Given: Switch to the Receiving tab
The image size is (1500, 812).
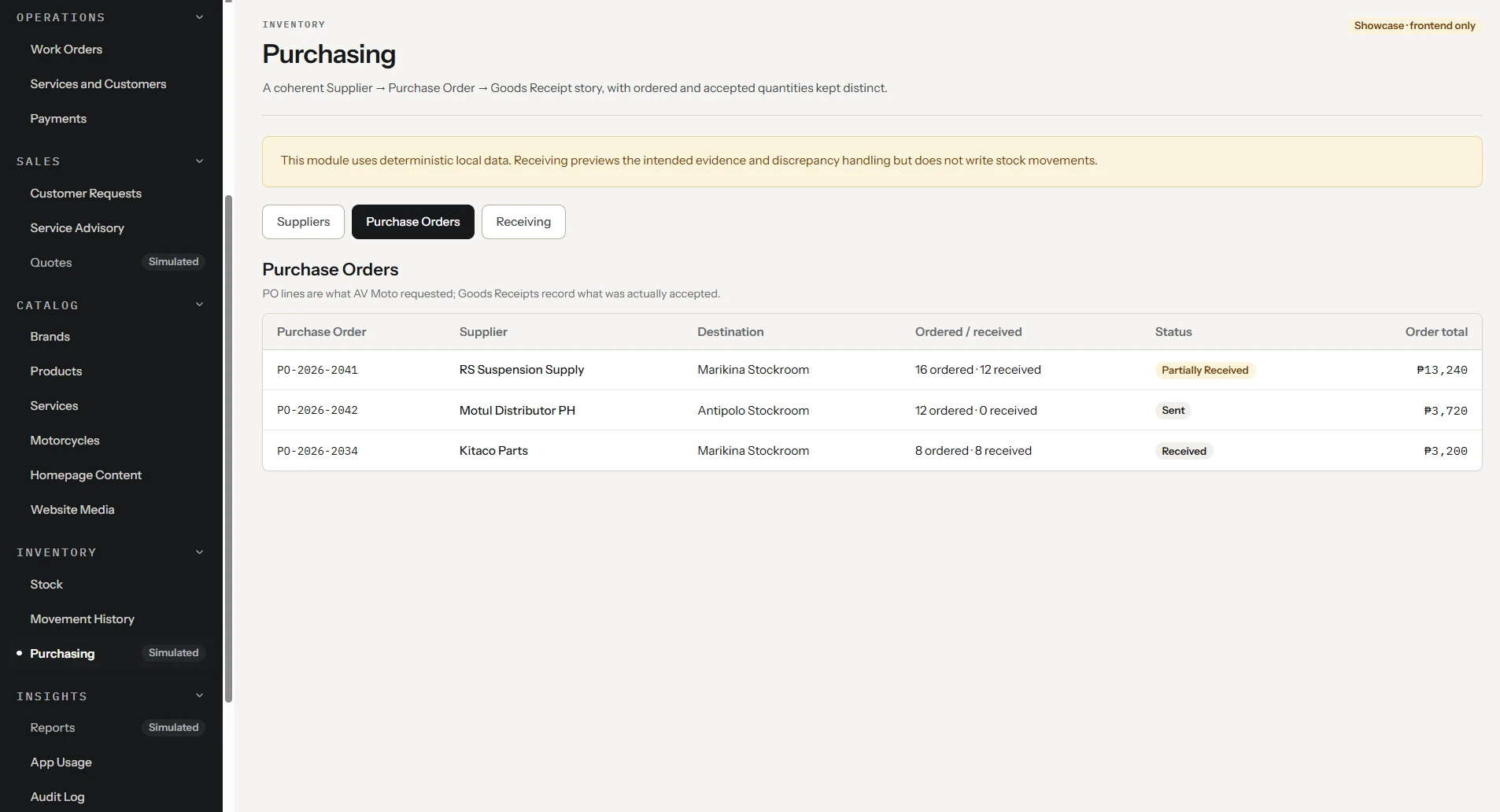Looking at the screenshot, I should click(x=523, y=222).
